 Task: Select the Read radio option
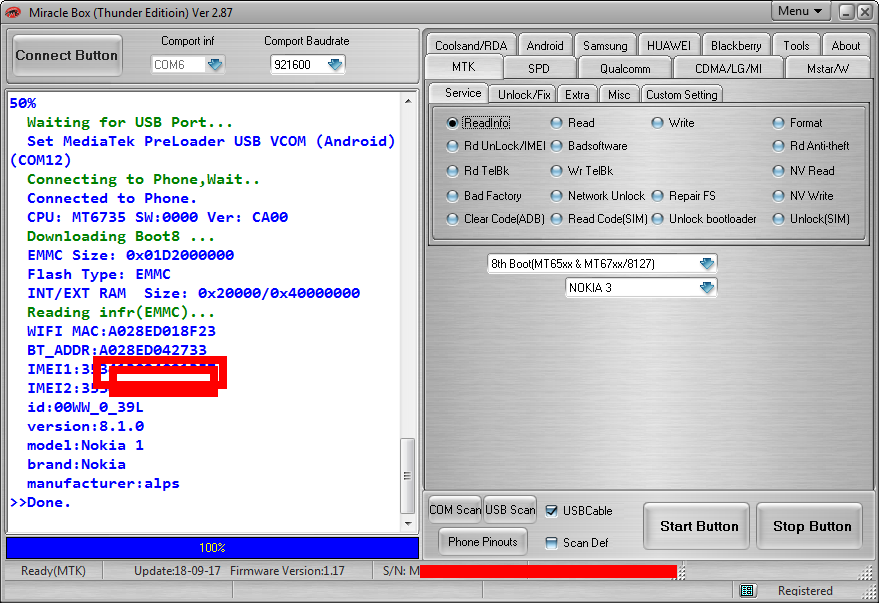pyautogui.click(x=556, y=123)
